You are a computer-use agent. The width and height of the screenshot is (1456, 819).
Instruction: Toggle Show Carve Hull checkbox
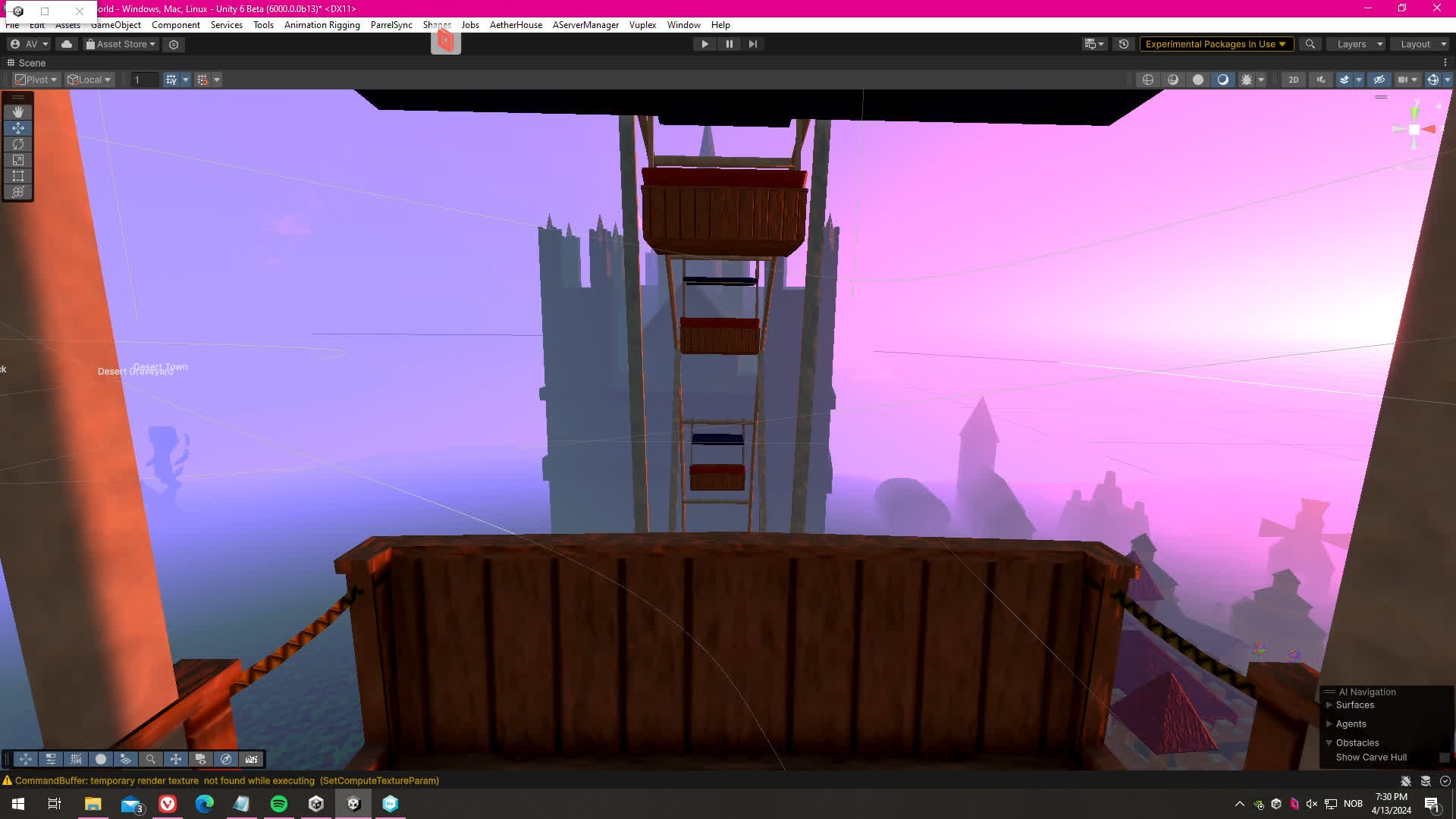pyautogui.click(x=1444, y=758)
